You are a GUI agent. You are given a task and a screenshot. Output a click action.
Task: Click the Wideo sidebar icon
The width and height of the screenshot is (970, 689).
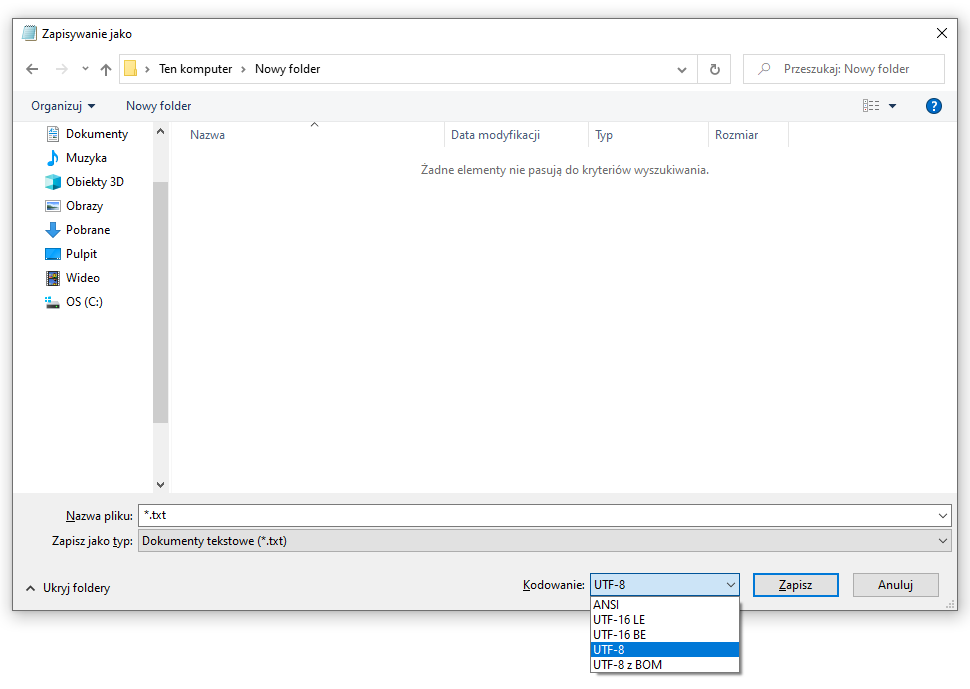click(52, 277)
